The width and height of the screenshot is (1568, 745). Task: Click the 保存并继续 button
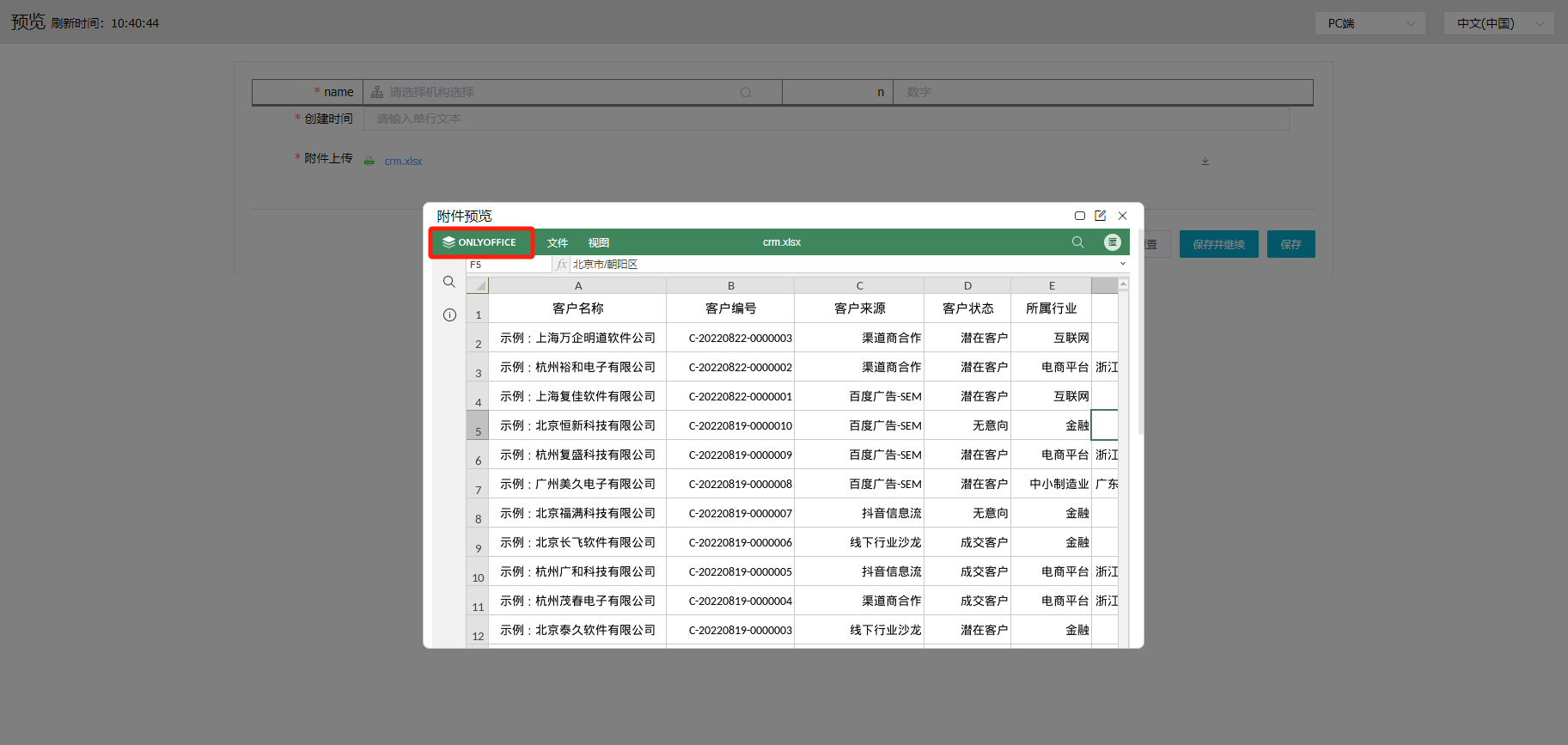pyautogui.click(x=1218, y=244)
